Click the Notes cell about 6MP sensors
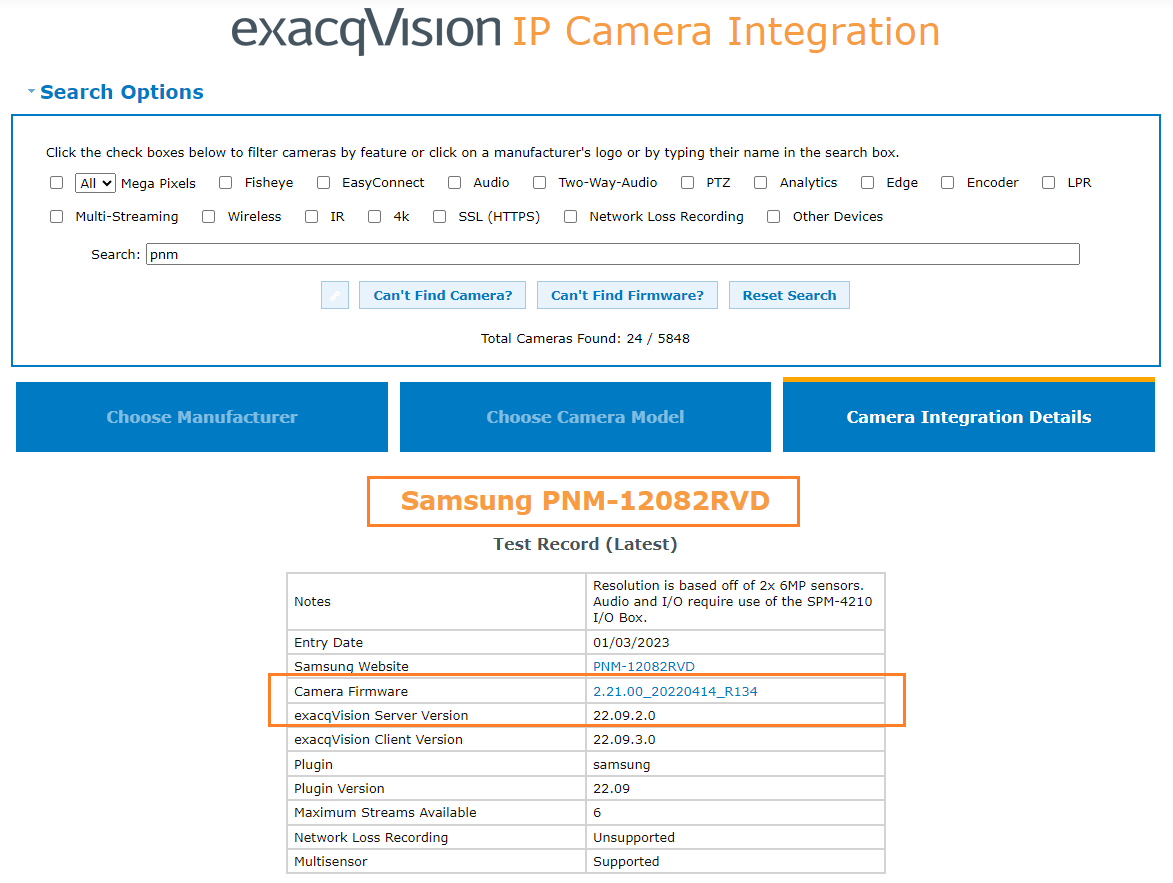Screen dimensions: 1173x883 (x=735, y=602)
